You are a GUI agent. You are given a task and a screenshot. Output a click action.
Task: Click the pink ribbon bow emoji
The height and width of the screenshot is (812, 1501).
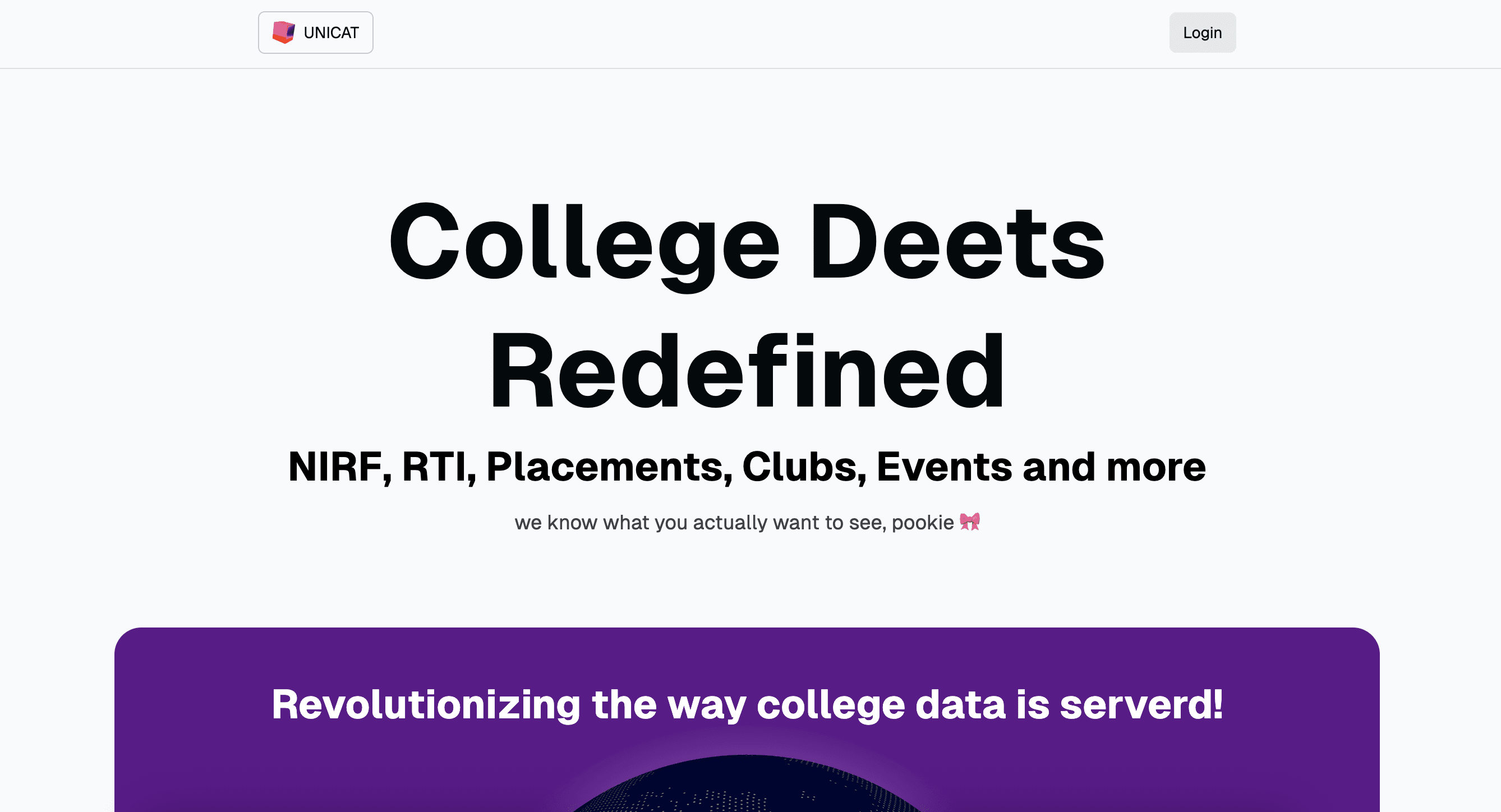point(970,522)
